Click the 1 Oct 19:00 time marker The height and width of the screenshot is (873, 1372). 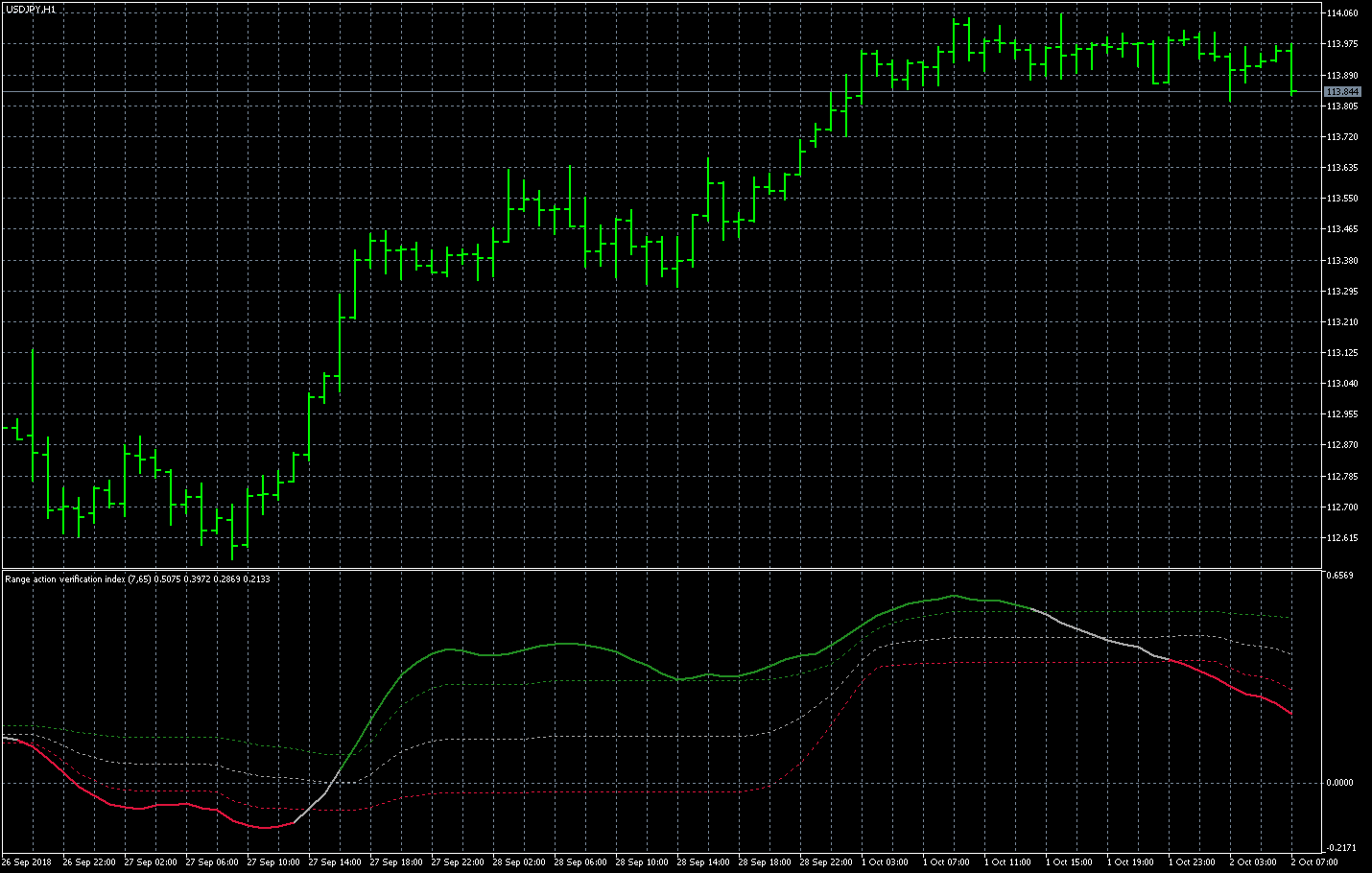pos(1130,862)
